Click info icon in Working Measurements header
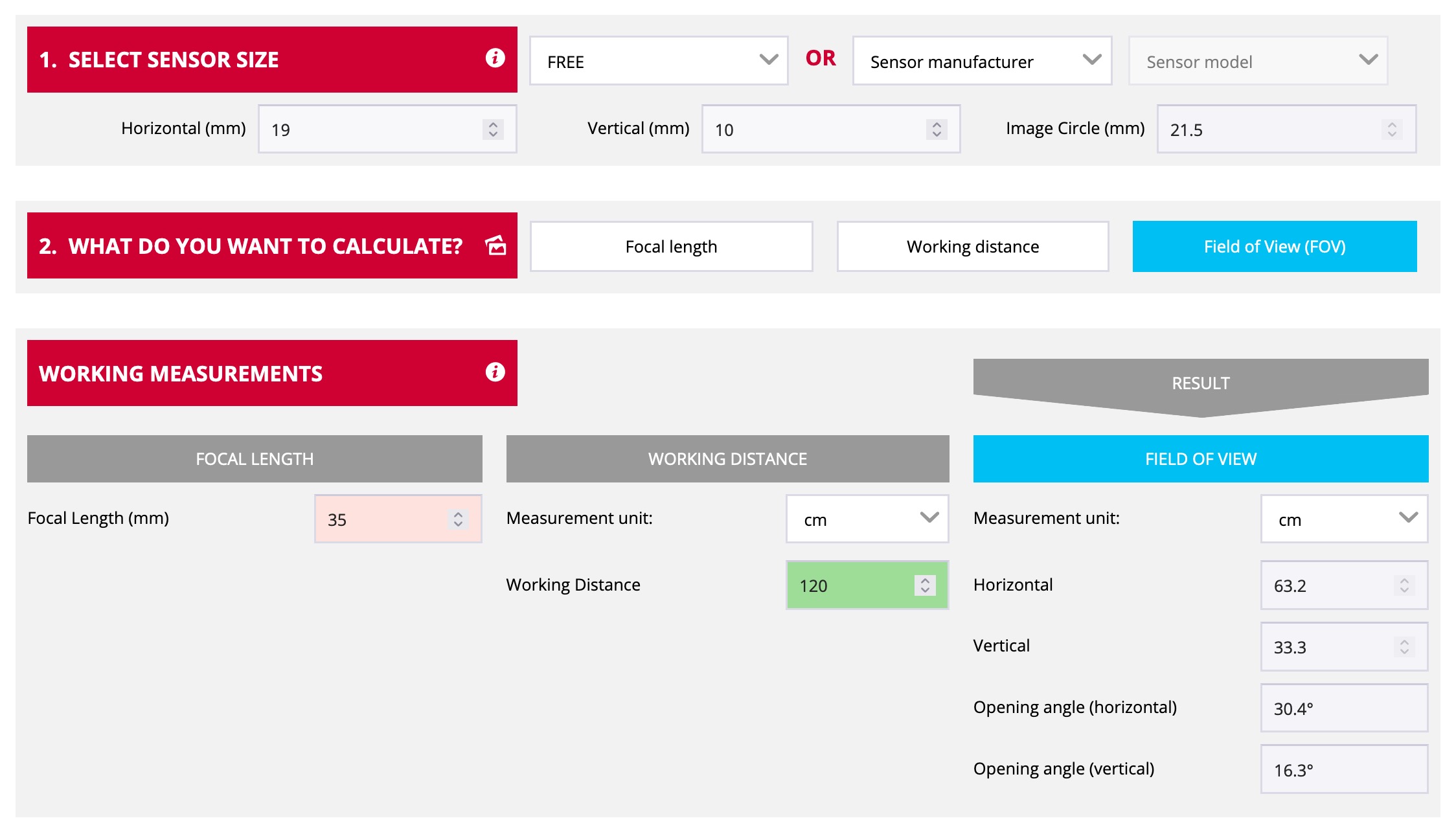 [x=495, y=372]
